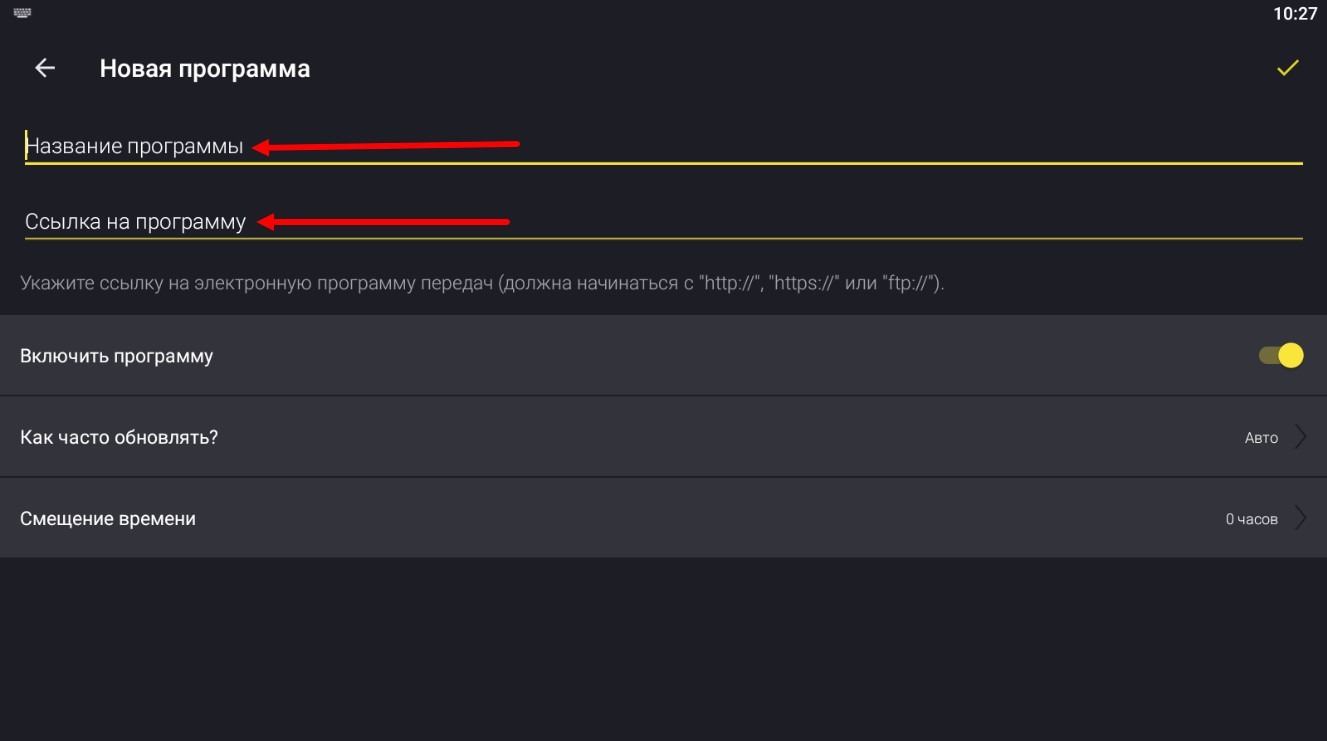The width and height of the screenshot is (1327, 741).
Task: Click the yellow underline of the name field
Action: click(x=800, y=162)
